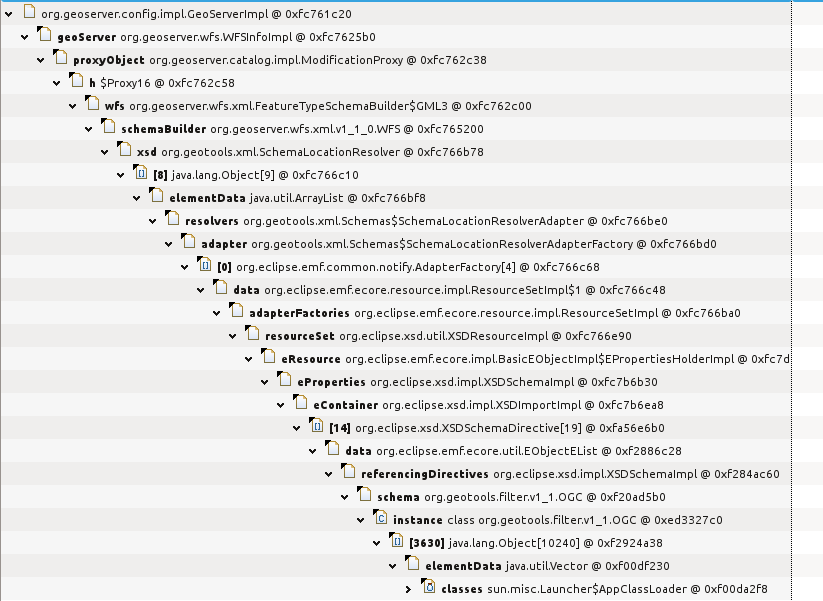Select the 'java.util.Vector @ 0xf00df230' text

[587, 566]
